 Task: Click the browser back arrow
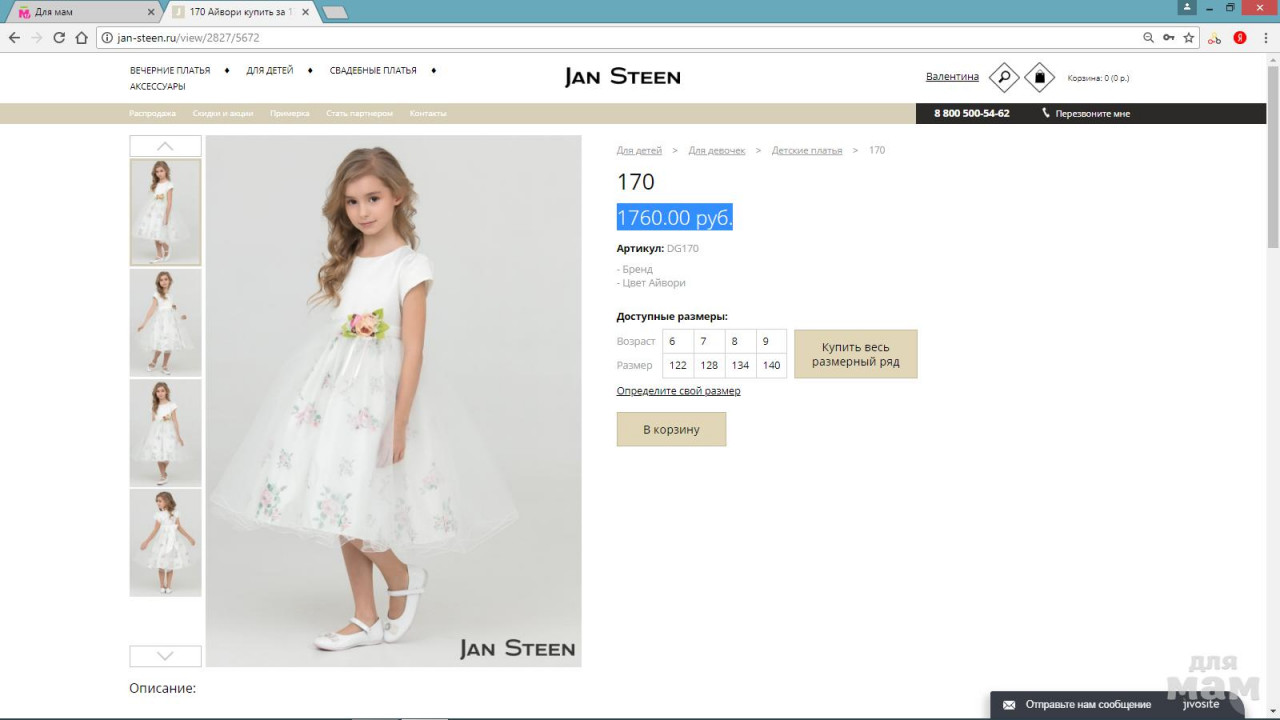[x=14, y=38]
